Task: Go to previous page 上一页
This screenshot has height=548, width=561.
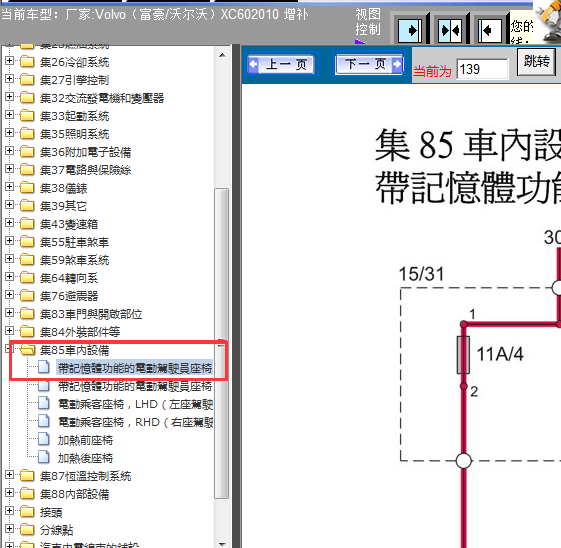Action: 282,64
